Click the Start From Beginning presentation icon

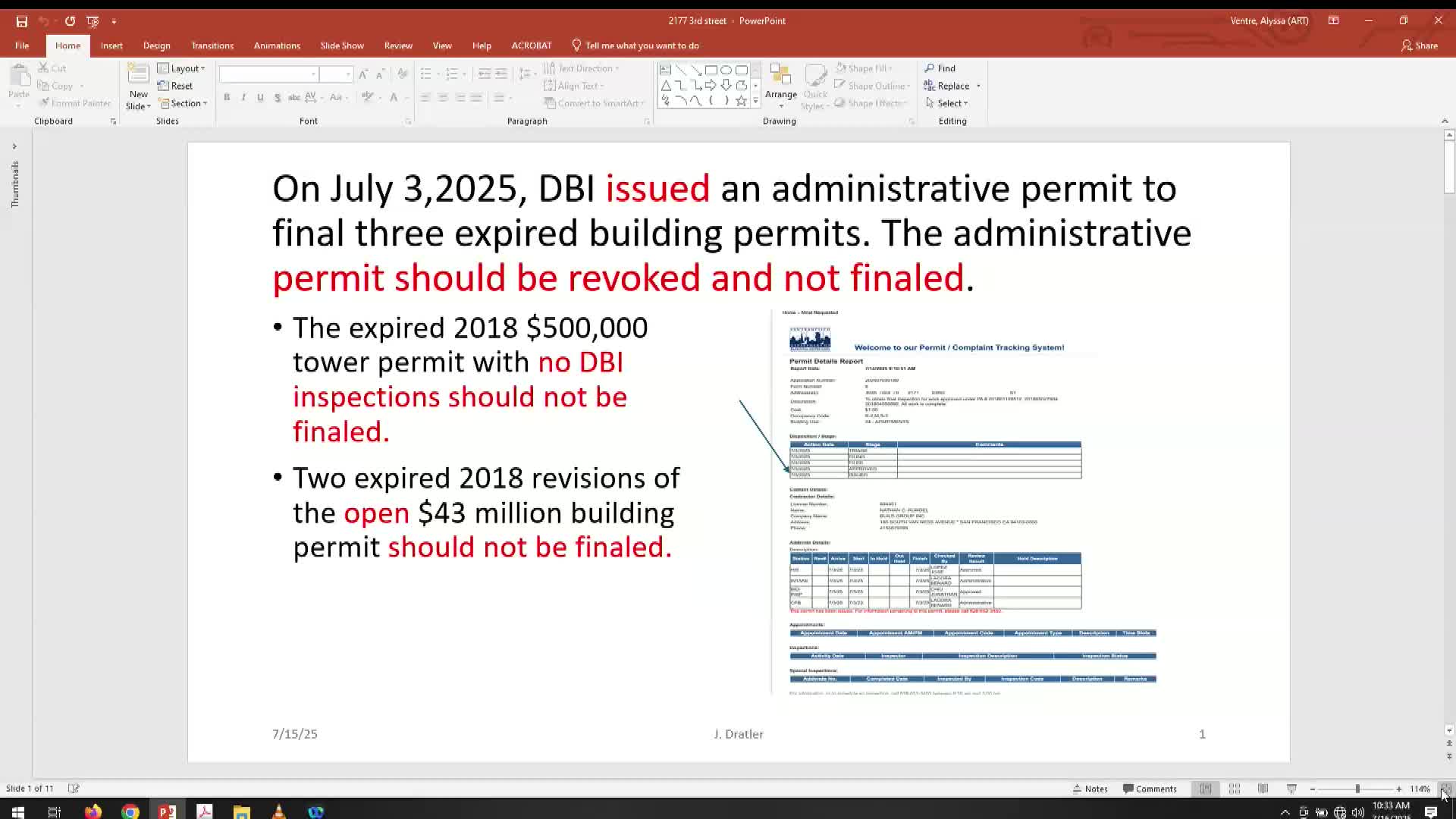click(93, 21)
